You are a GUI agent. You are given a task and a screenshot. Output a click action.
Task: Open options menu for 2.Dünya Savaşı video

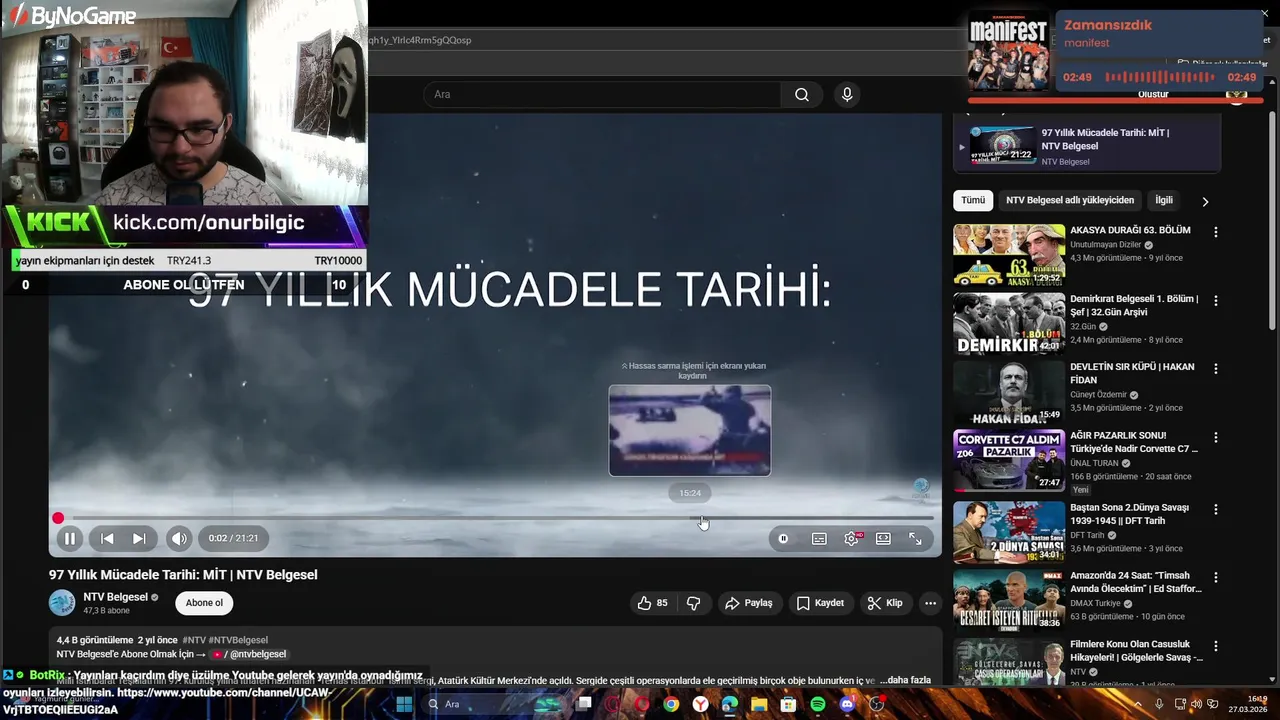(x=1216, y=508)
